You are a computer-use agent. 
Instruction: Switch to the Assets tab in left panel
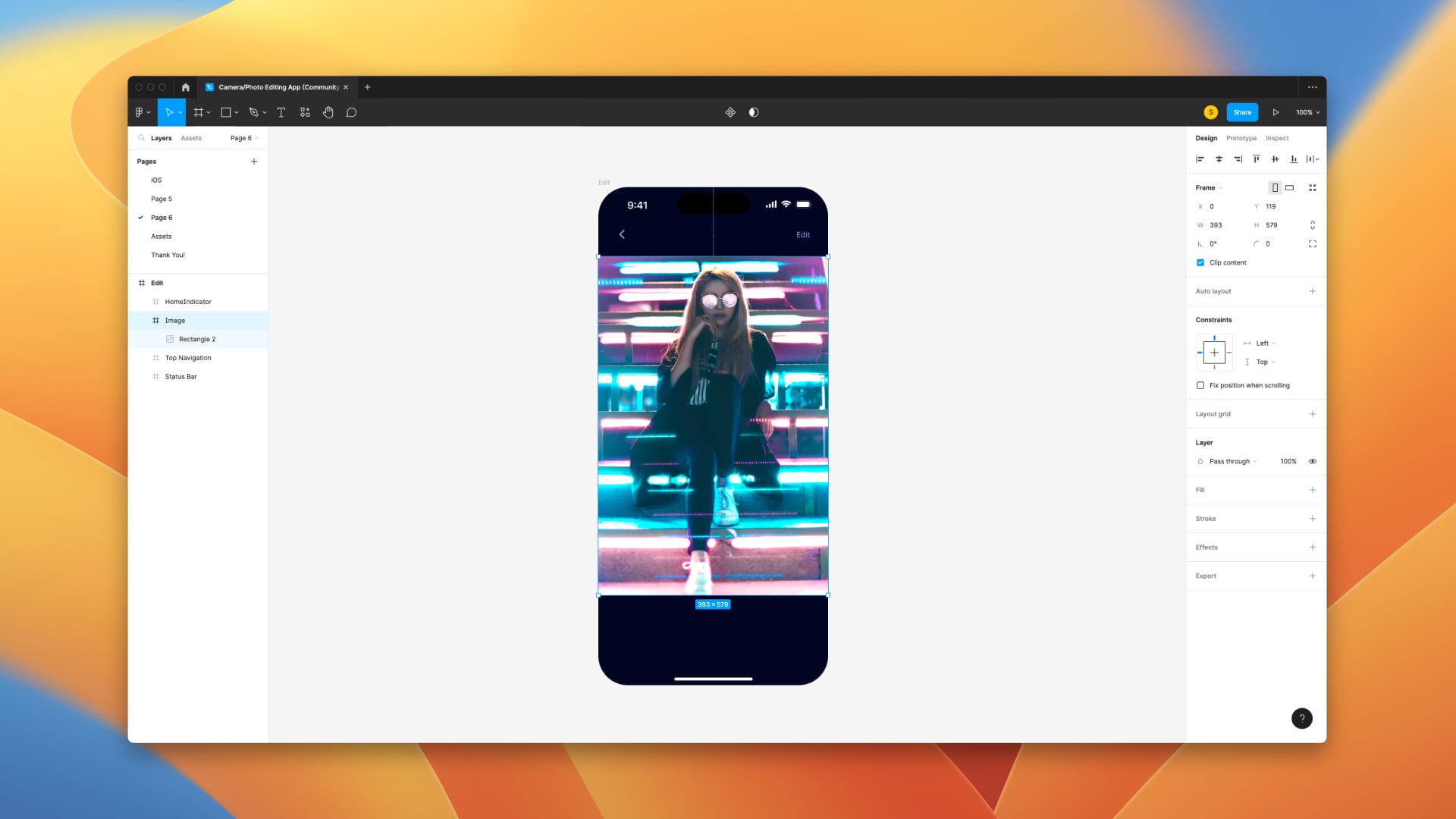pos(190,138)
